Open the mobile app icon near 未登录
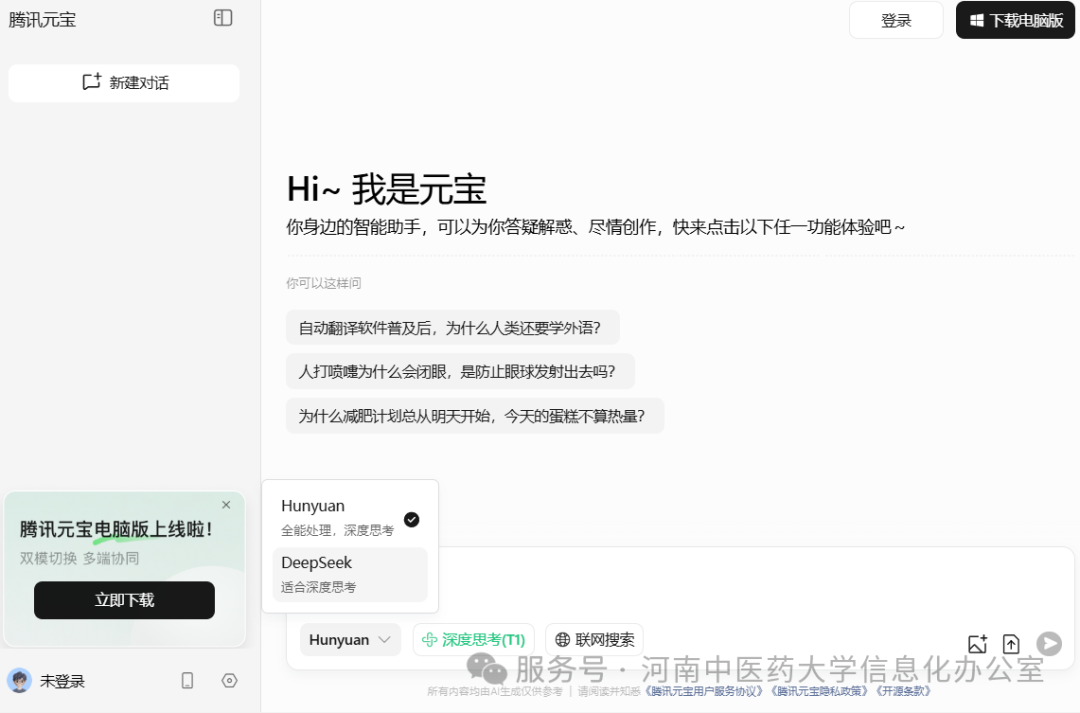Screen dimensions: 1080x713 (x=186, y=681)
